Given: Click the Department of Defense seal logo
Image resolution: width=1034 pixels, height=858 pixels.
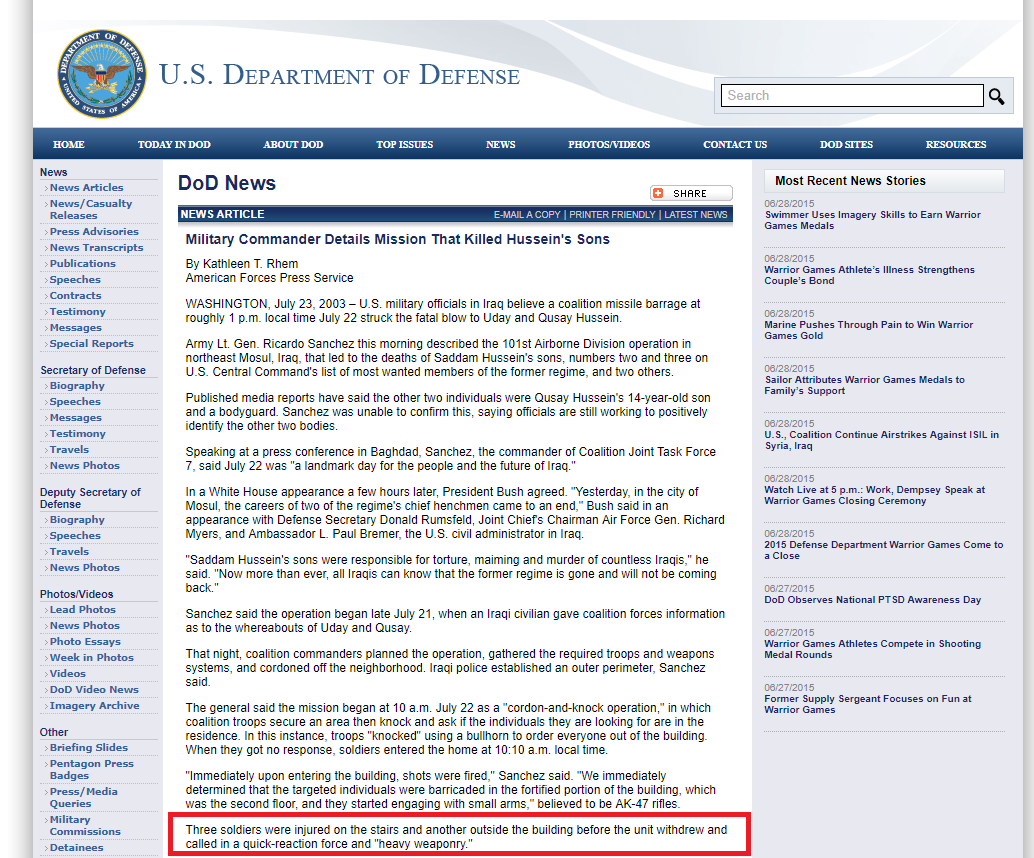Looking at the screenshot, I should [102, 74].
